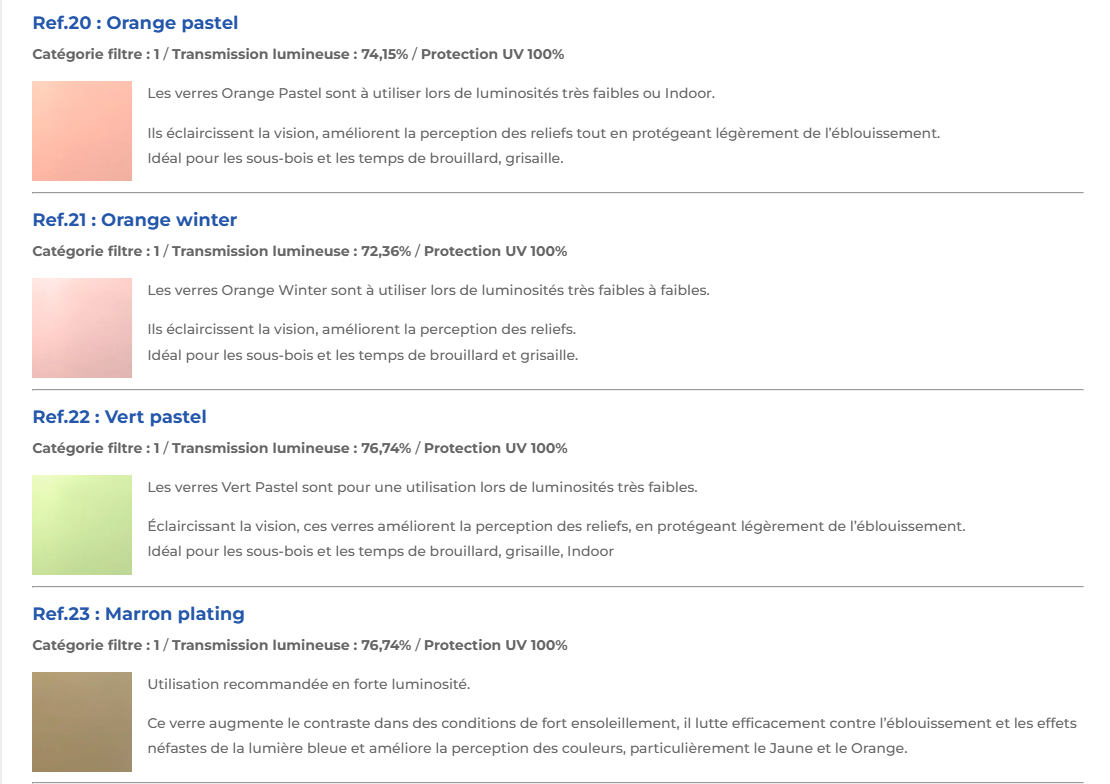Open the Ref.21 : Orange winter heading
This screenshot has height=784, width=1110.
[134, 220]
